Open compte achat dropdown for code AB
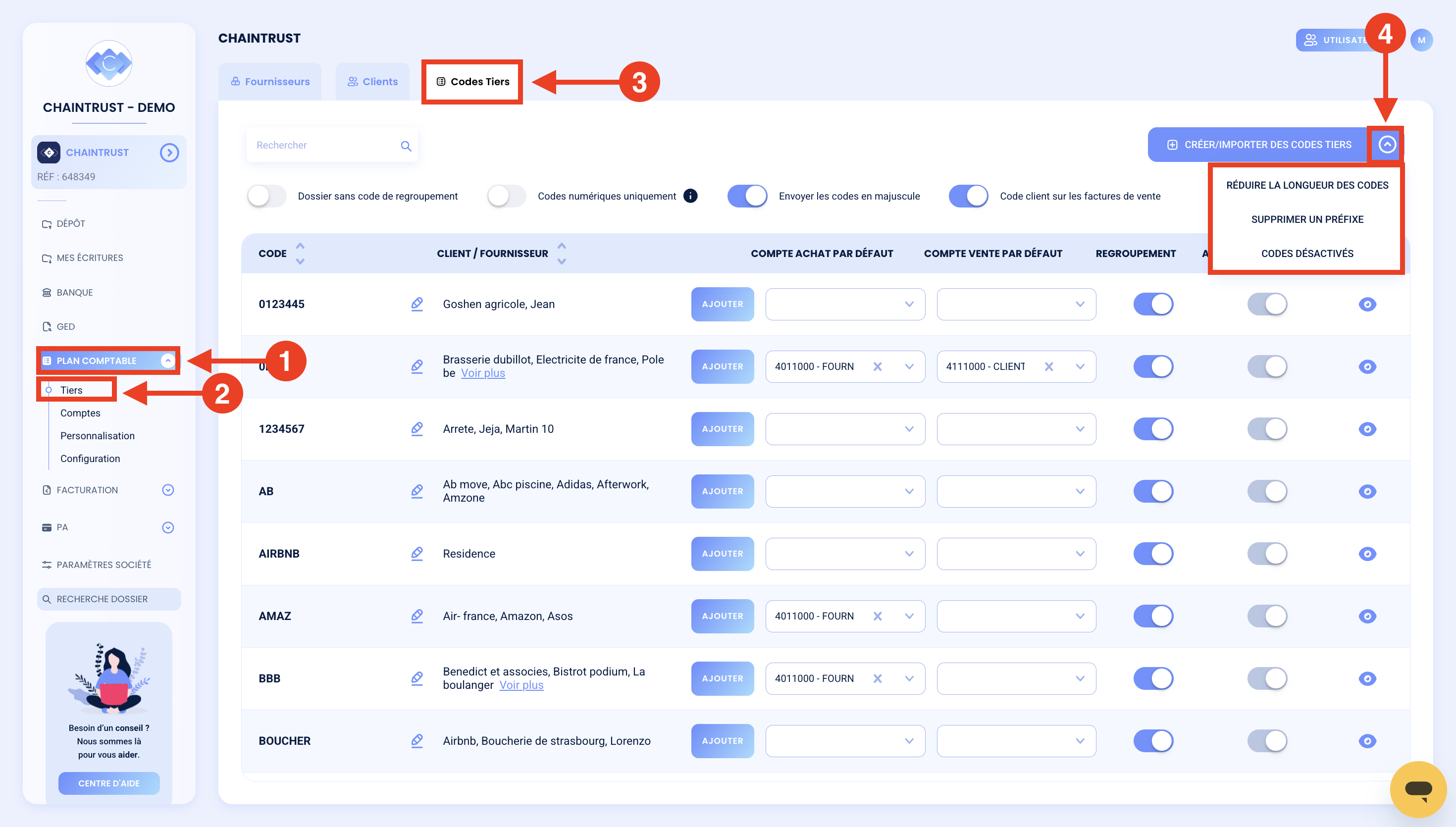1456x827 pixels. tap(845, 491)
